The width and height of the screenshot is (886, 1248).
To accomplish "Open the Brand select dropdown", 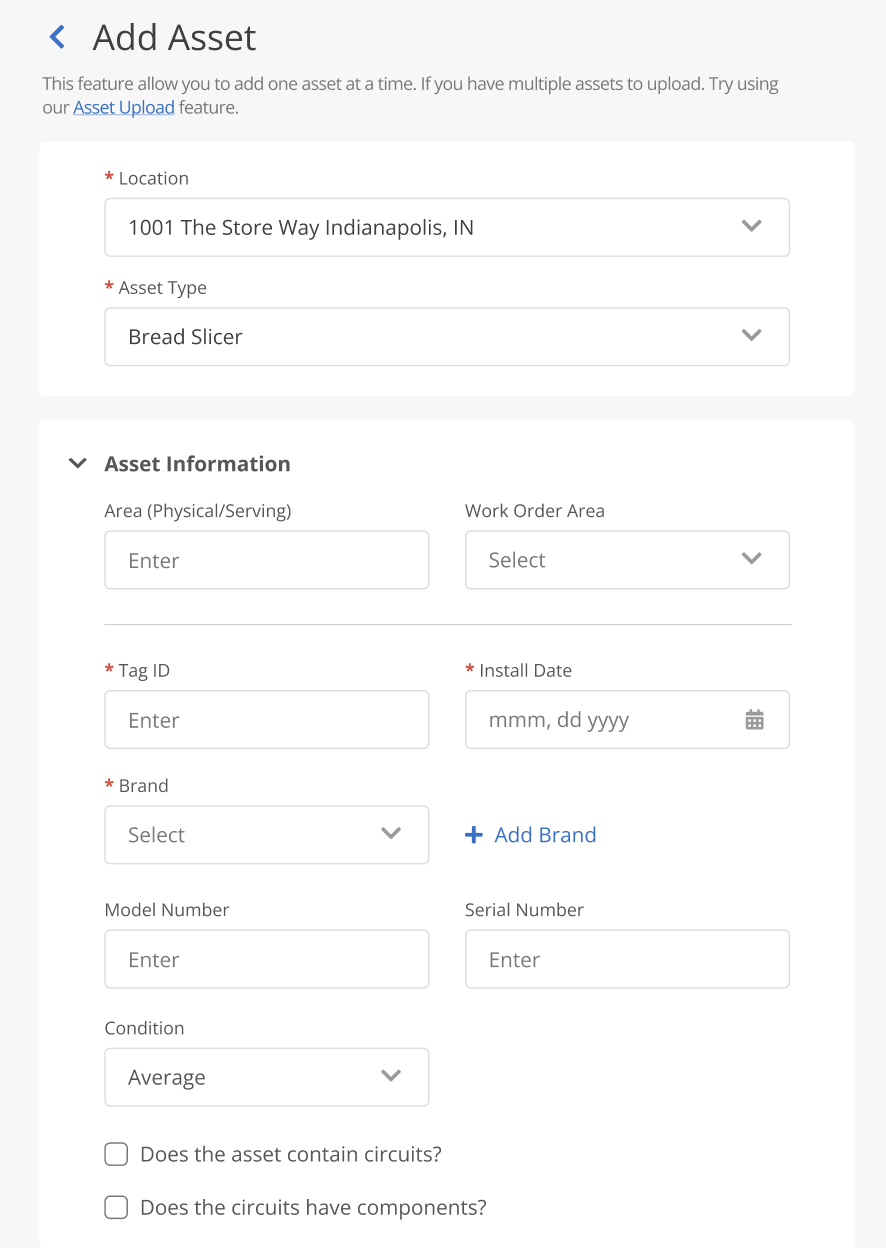I will (267, 835).
